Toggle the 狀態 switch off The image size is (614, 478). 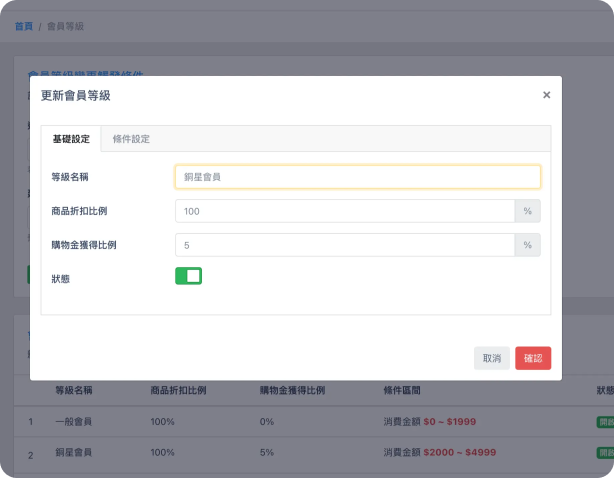pyautogui.click(x=188, y=276)
